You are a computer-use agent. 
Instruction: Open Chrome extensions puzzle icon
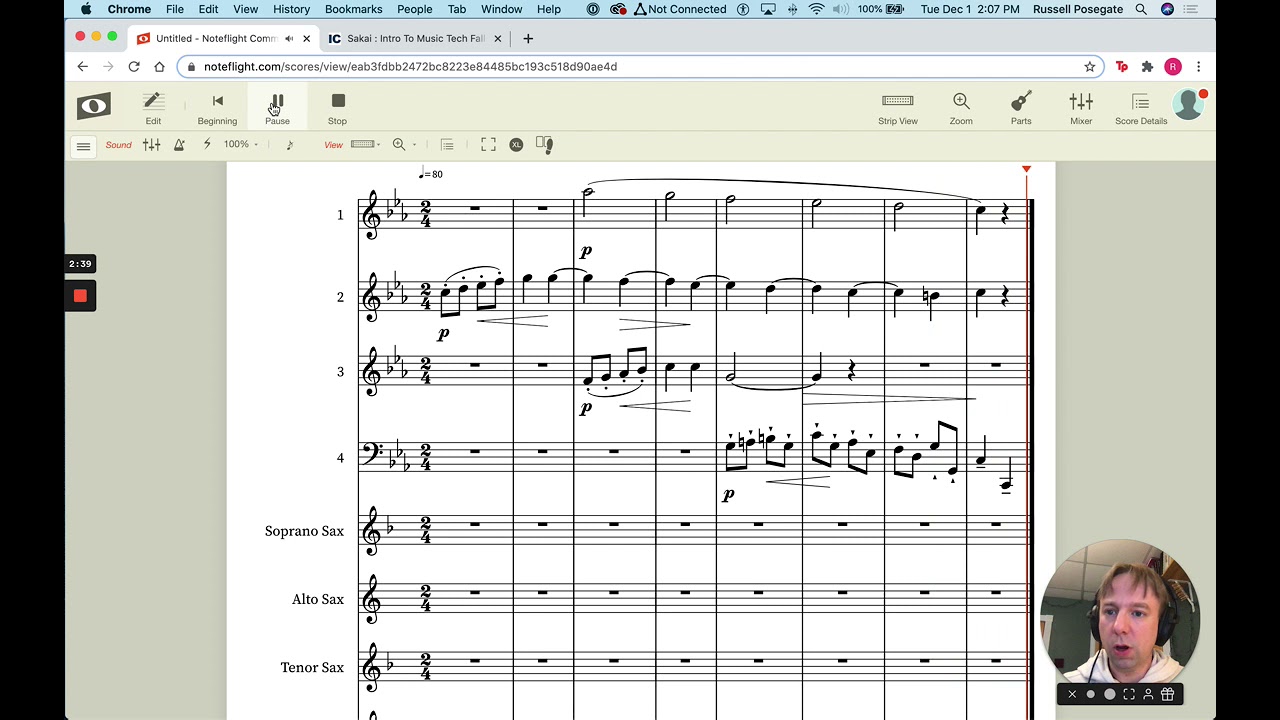(1147, 67)
